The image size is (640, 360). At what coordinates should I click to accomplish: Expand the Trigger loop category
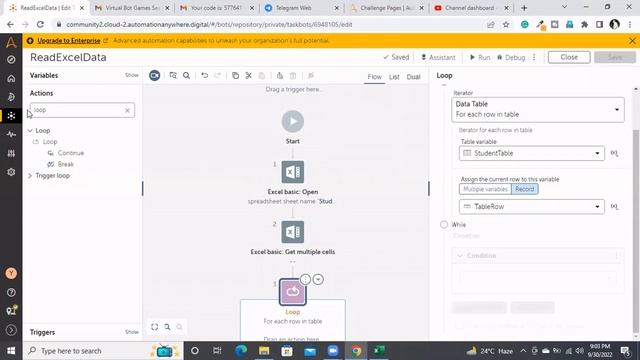coord(30,176)
